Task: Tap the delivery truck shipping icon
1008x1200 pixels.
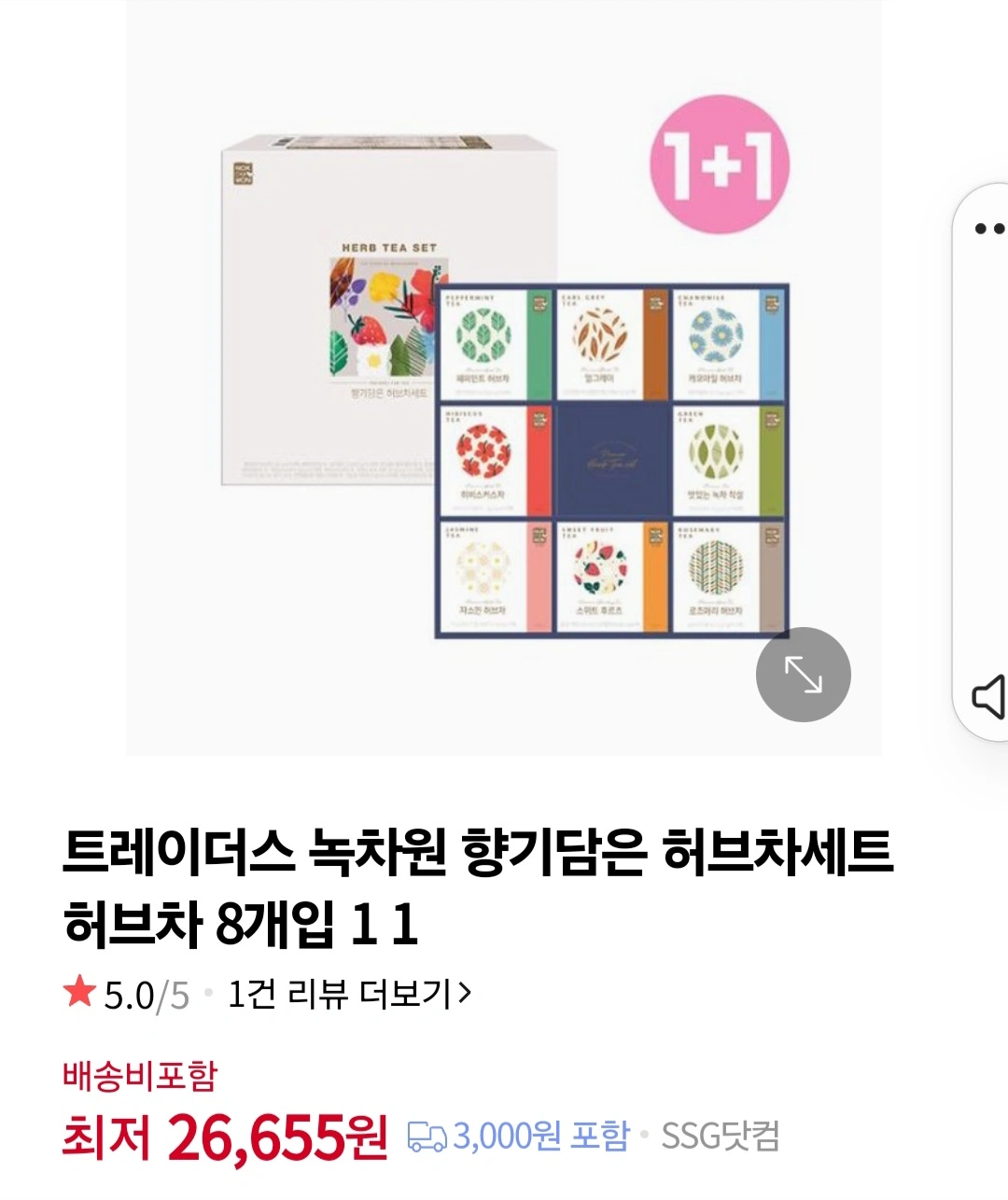Action: [427, 1137]
